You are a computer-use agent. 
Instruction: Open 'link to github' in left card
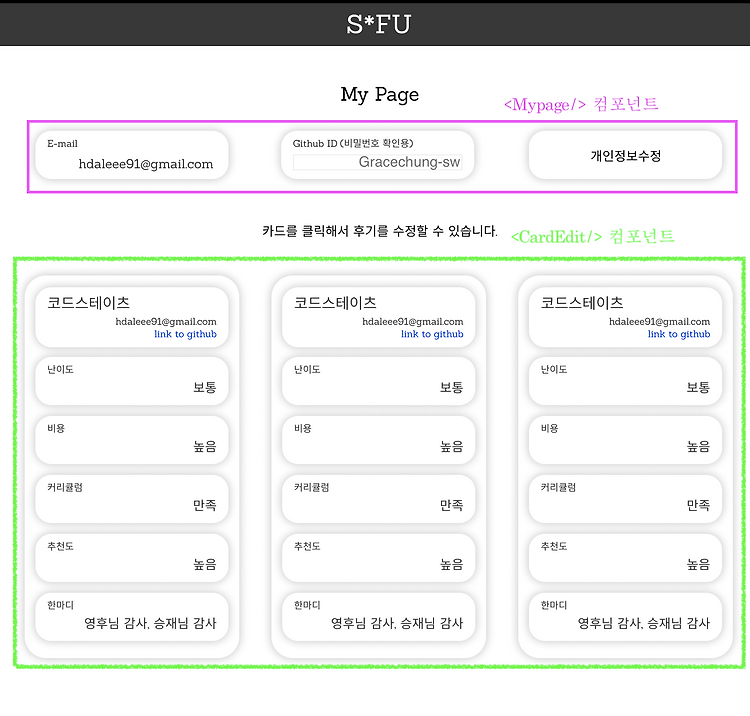(185, 334)
